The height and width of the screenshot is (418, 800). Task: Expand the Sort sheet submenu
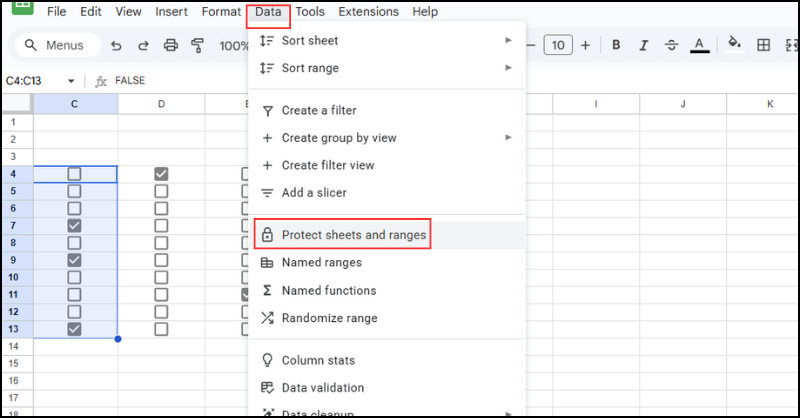coord(508,41)
